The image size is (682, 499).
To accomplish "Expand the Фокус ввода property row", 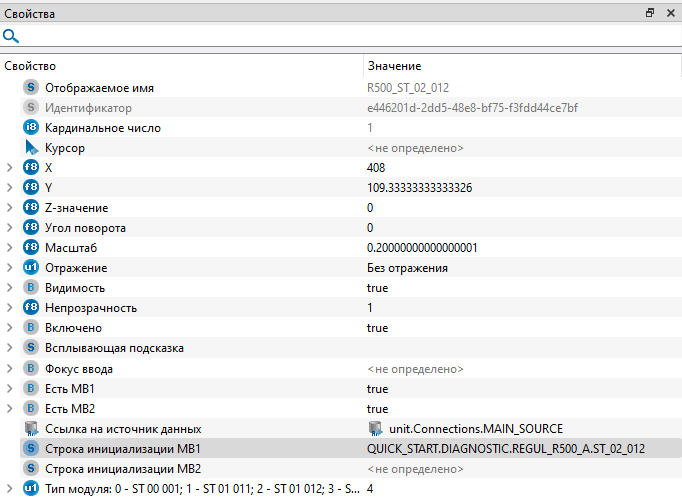I will click(x=9, y=368).
